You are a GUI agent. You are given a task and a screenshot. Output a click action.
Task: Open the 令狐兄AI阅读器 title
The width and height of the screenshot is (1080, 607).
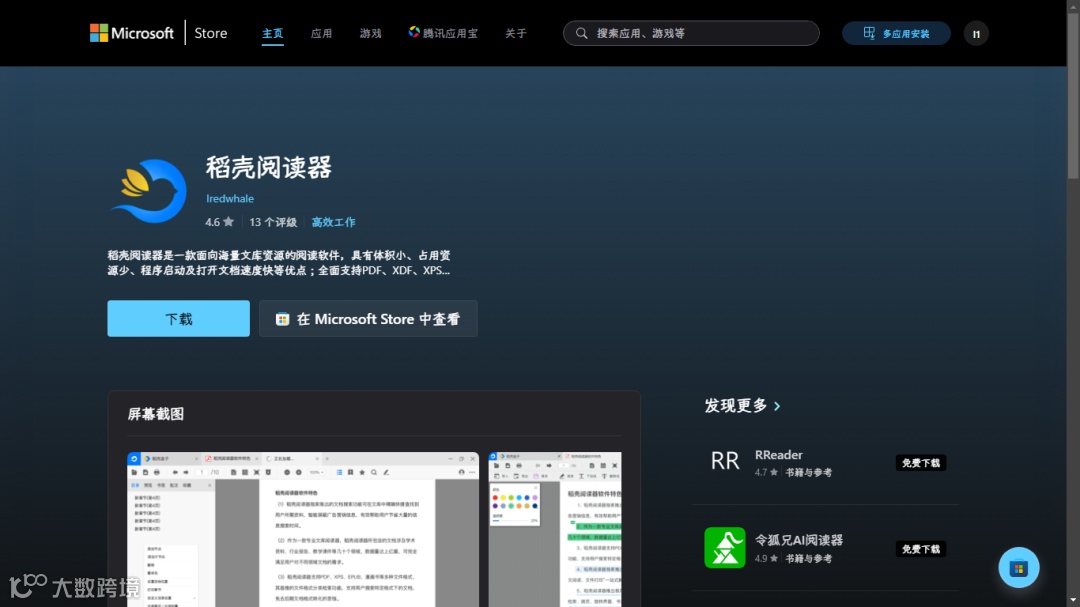[799, 540]
